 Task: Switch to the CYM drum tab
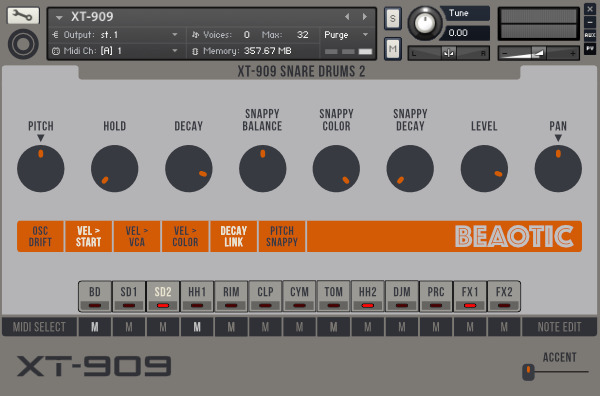[299, 296]
